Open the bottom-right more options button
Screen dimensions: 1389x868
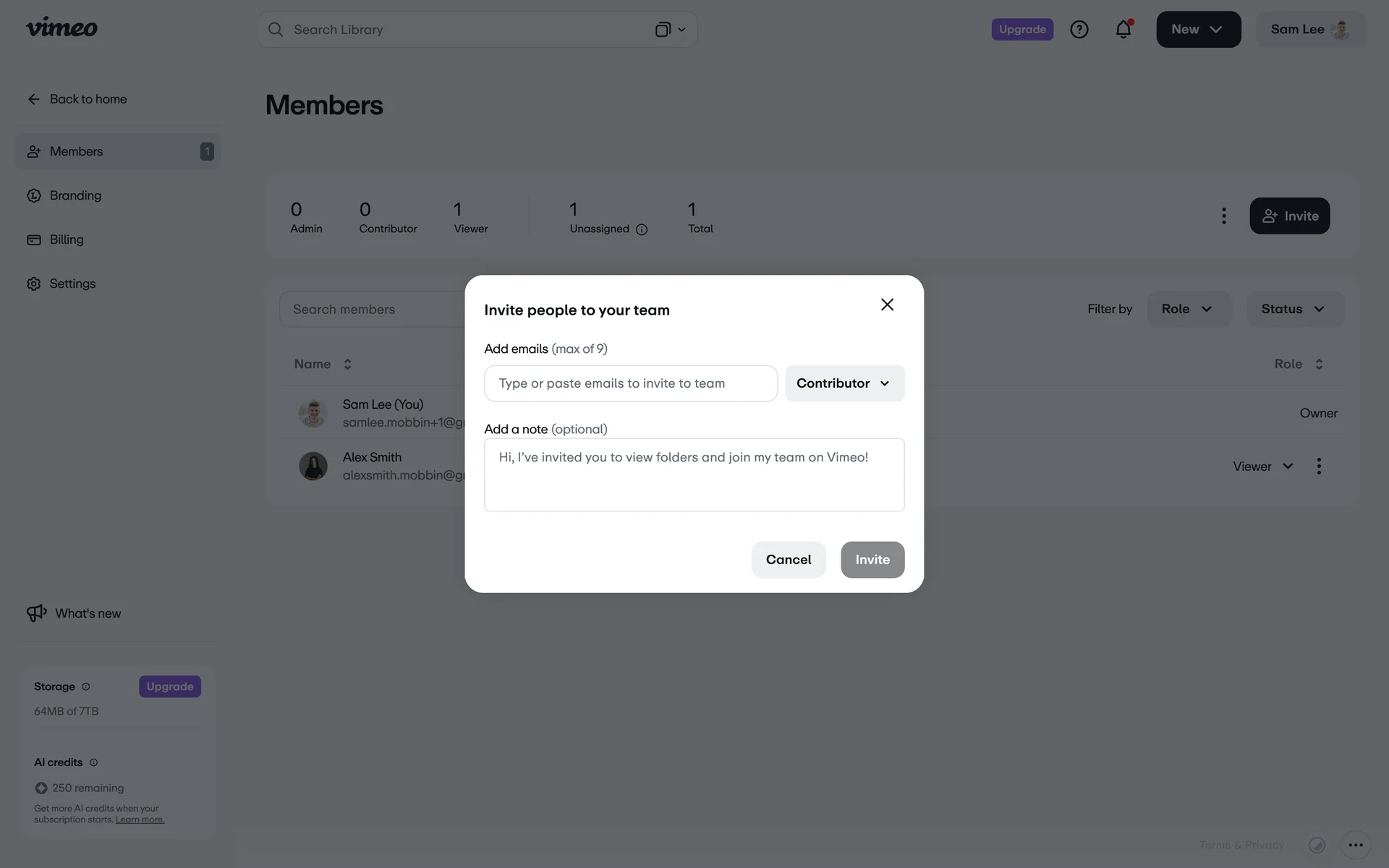(x=1355, y=845)
